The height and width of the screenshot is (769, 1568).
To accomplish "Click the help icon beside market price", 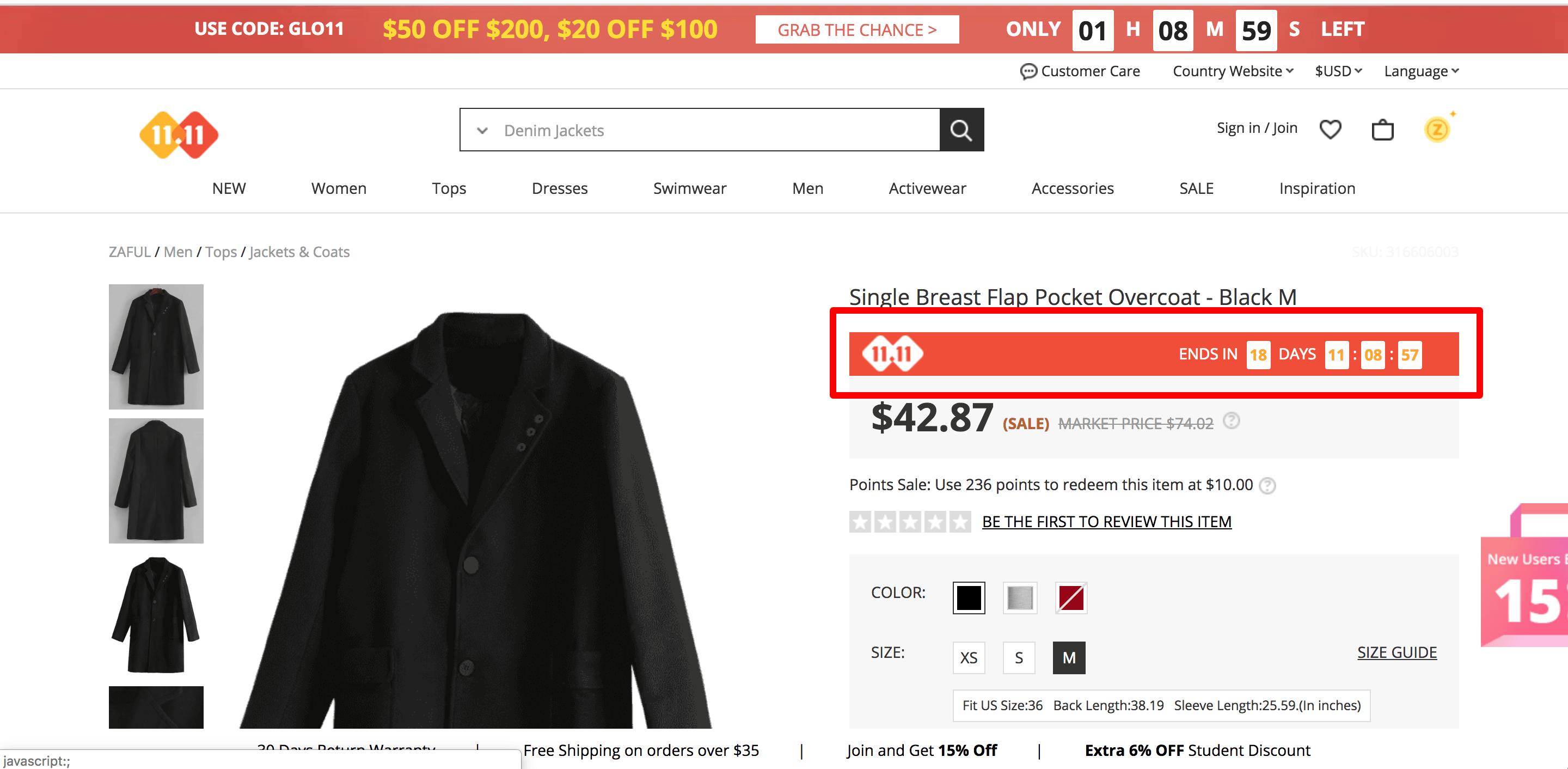I will pyautogui.click(x=1232, y=421).
